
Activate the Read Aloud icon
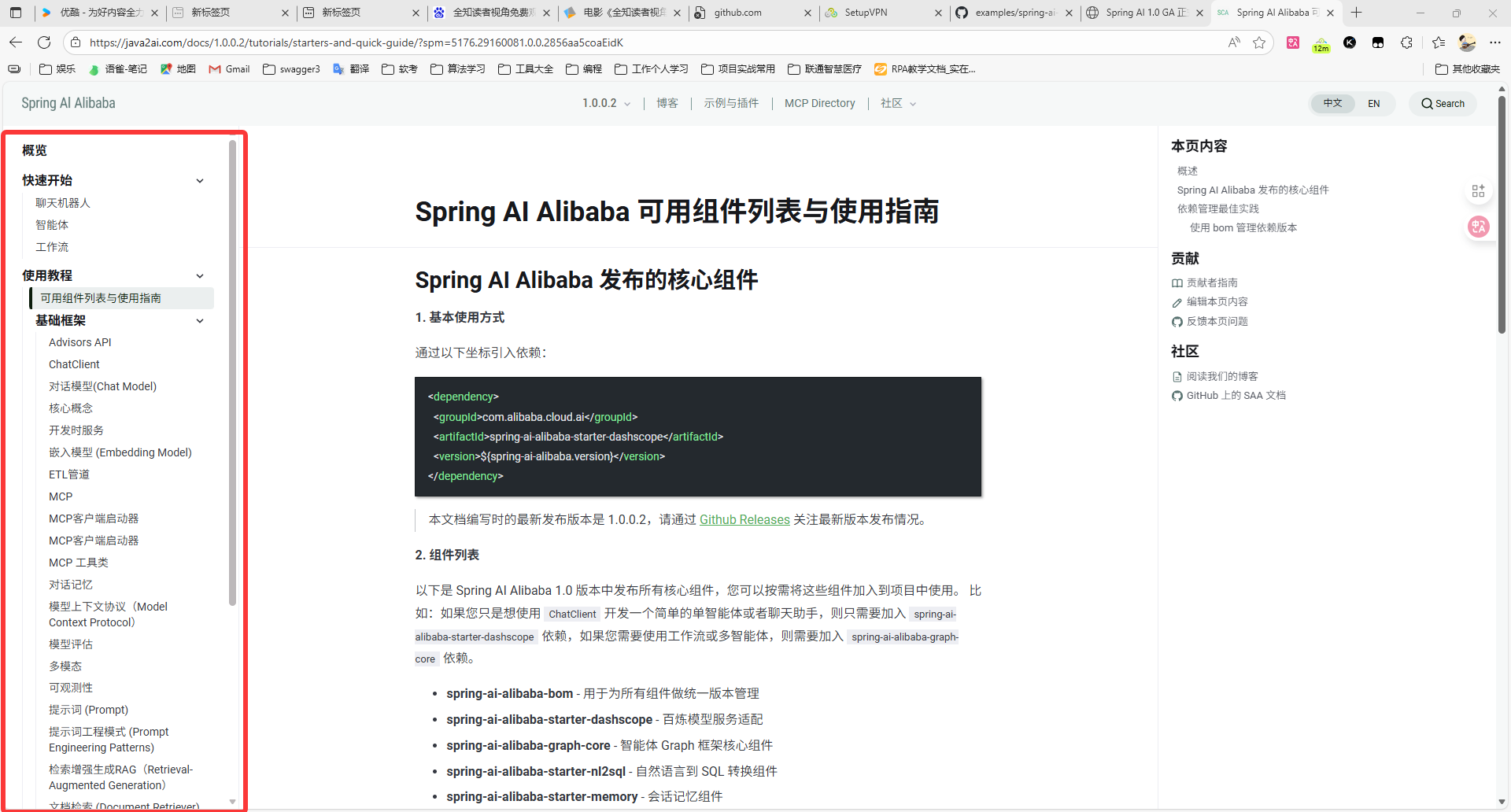click(x=1234, y=42)
